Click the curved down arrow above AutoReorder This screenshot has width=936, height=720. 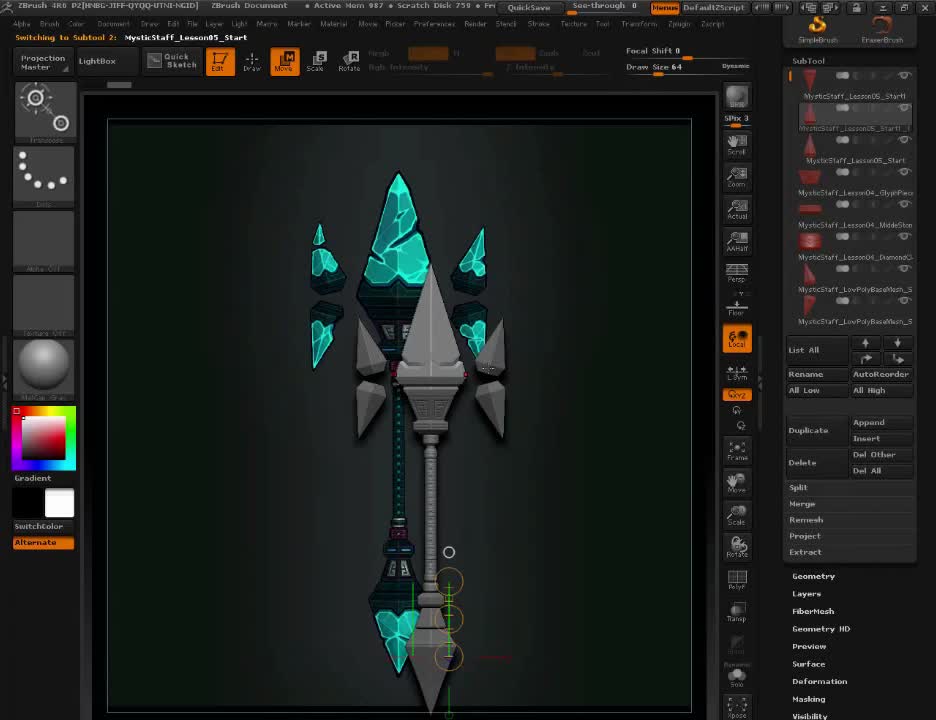tap(897, 358)
